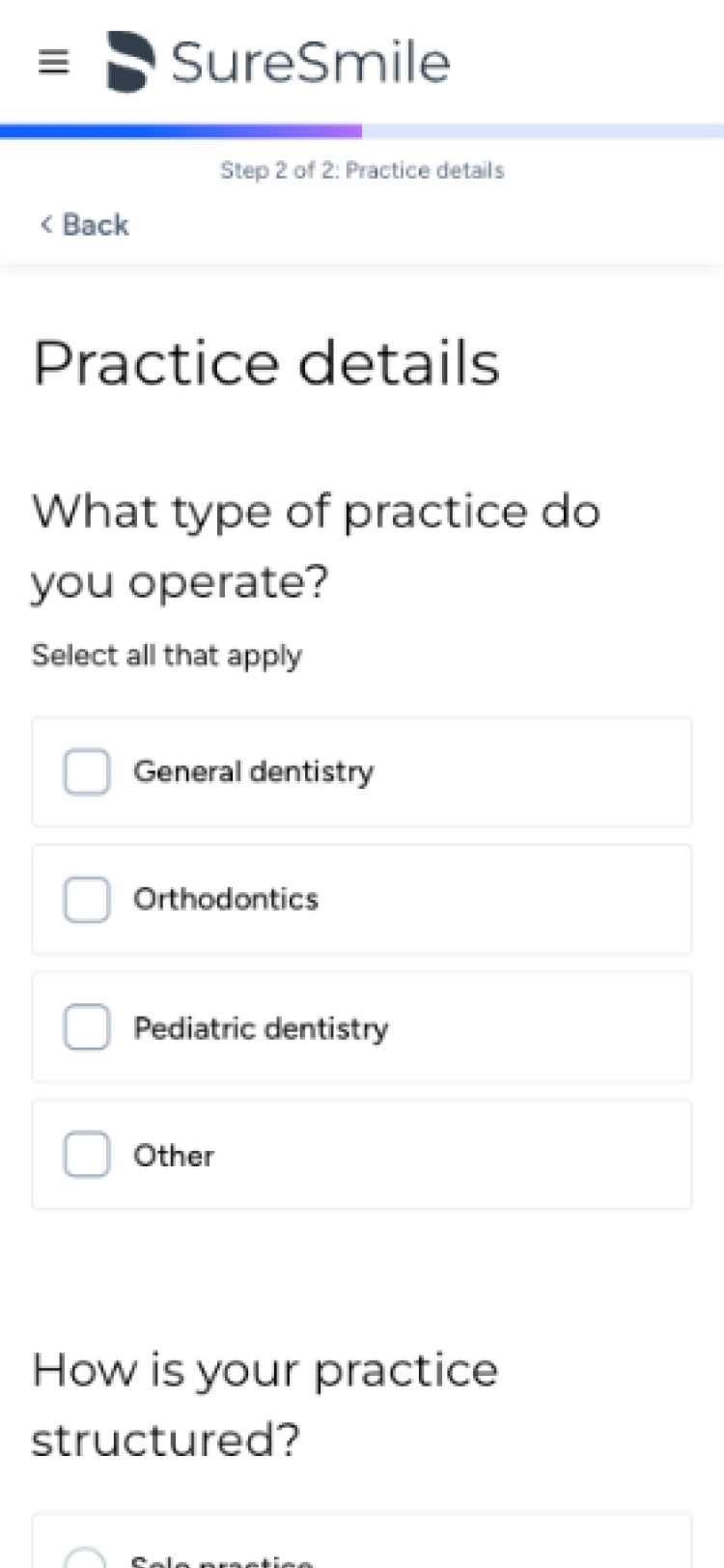Click the 'How is your practice structured?' heading
The height and width of the screenshot is (1568, 724).
point(265,1404)
